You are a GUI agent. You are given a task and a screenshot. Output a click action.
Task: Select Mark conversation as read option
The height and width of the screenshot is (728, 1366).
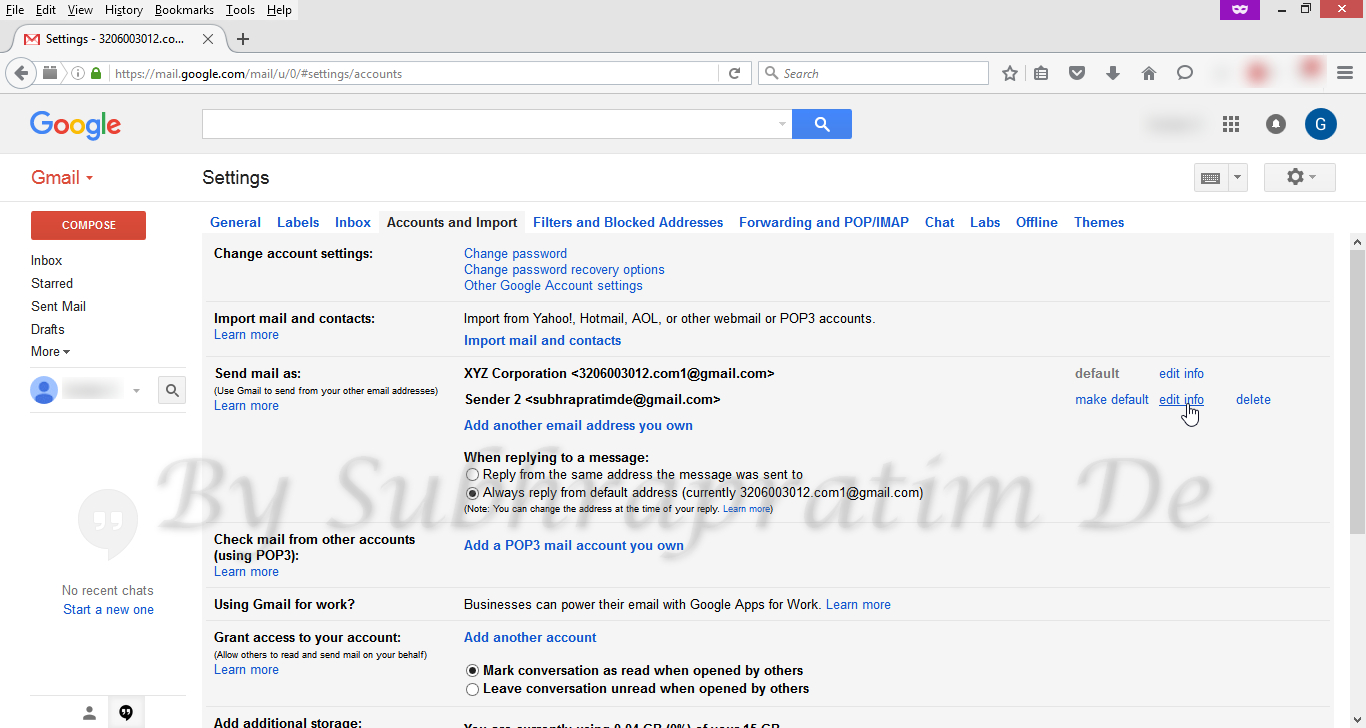click(x=473, y=671)
